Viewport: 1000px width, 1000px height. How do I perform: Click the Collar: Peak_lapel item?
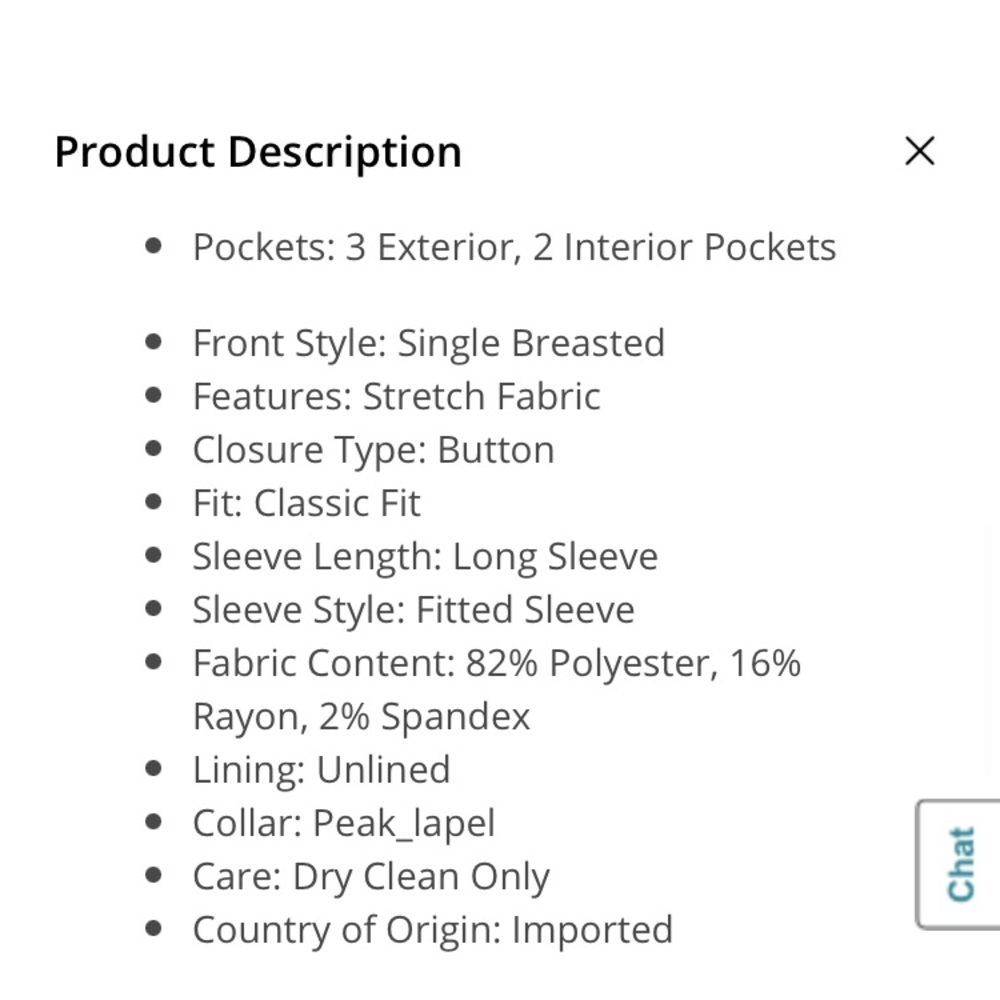pos(343,823)
